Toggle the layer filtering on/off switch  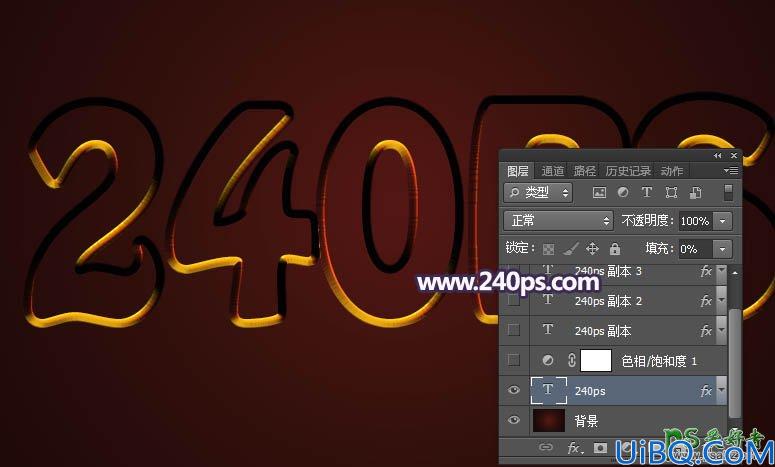tap(728, 192)
